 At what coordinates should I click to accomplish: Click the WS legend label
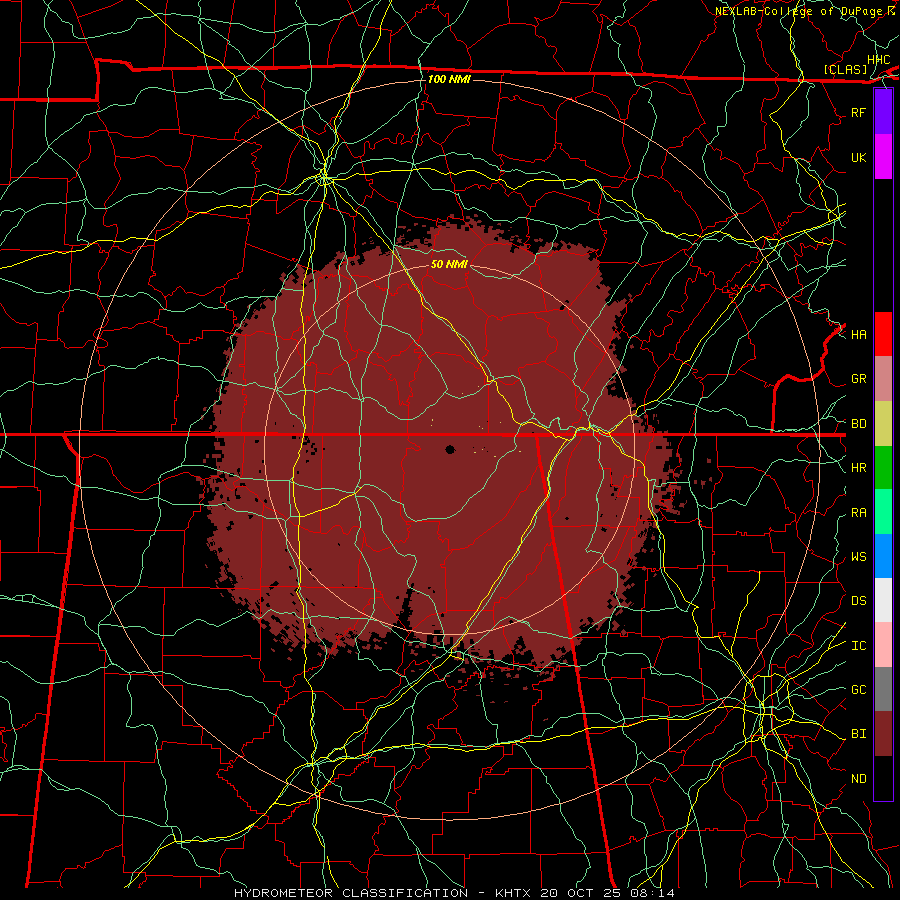coord(859,556)
